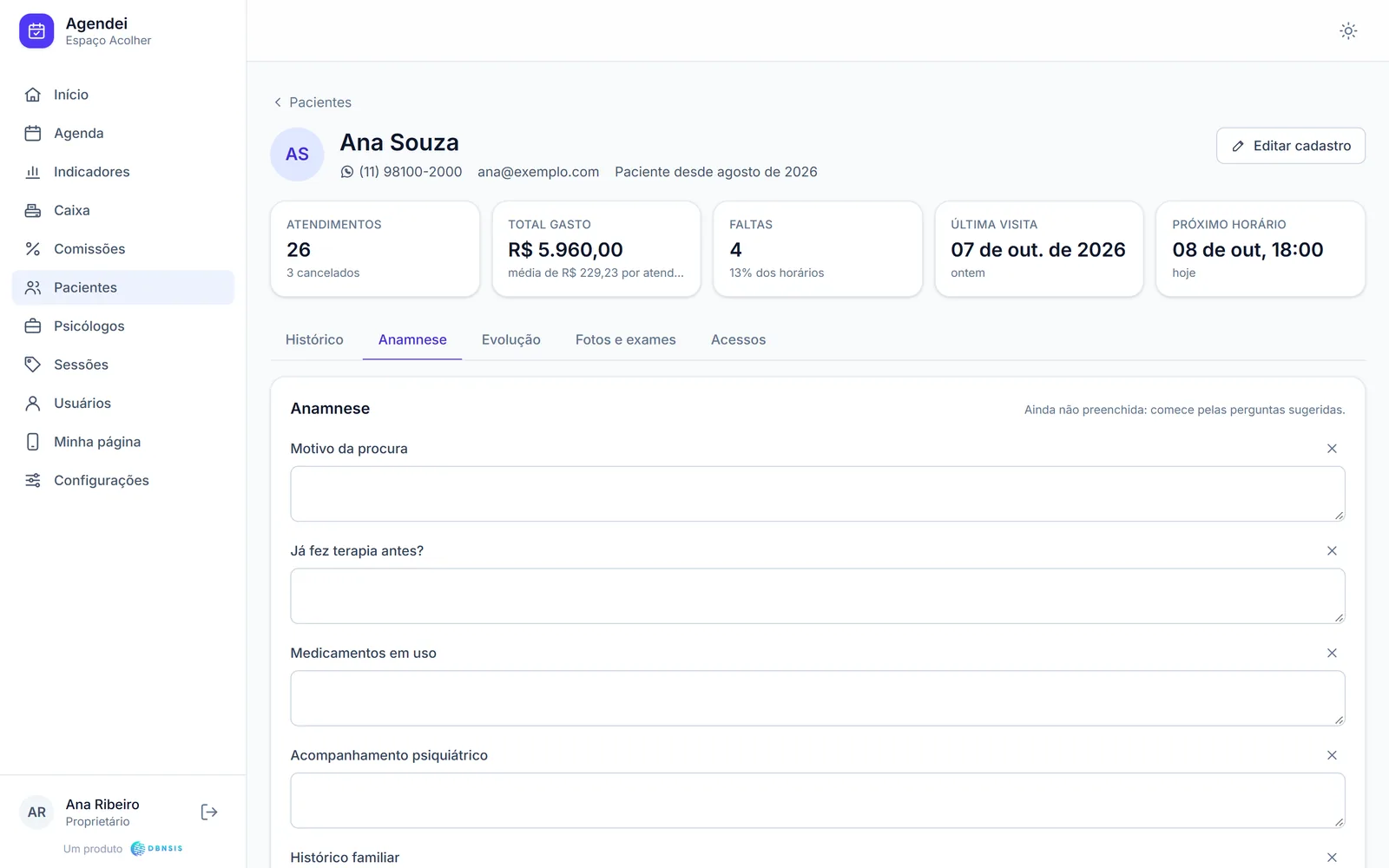
Task: Remove the Motivo da procura question
Action: [x=1332, y=449]
